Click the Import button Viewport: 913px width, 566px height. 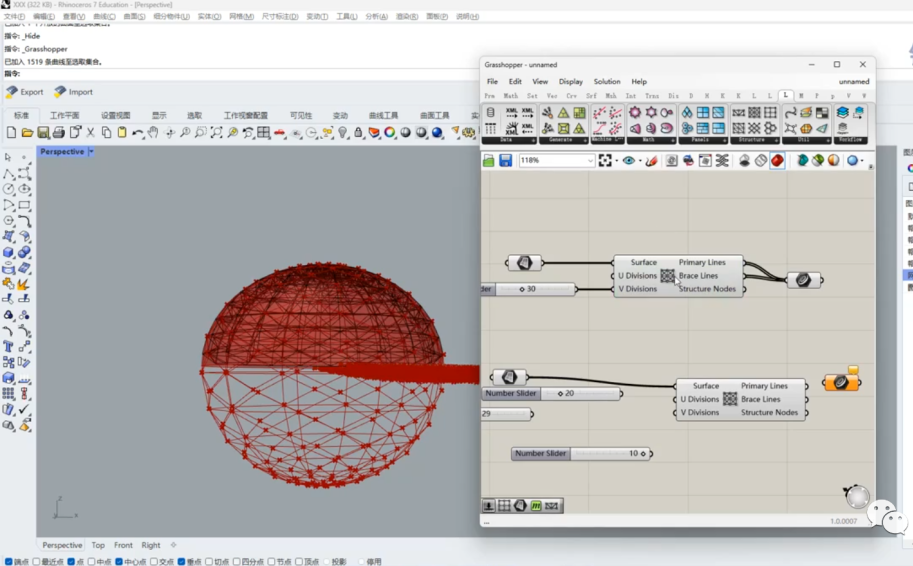point(73,92)
